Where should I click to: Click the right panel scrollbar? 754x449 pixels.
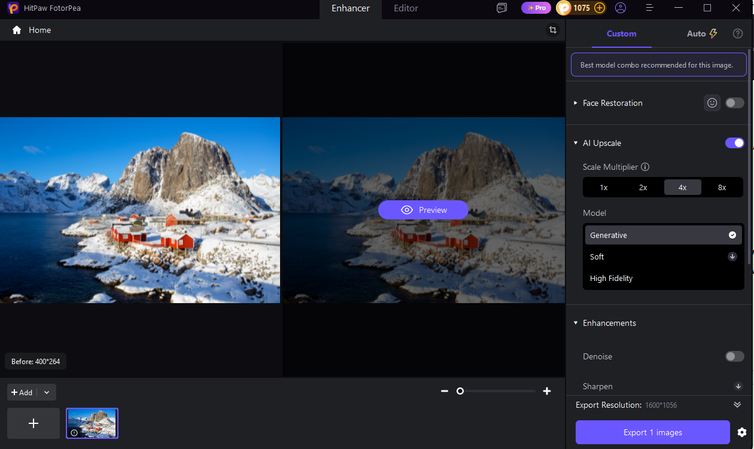[x=749, y=156]
